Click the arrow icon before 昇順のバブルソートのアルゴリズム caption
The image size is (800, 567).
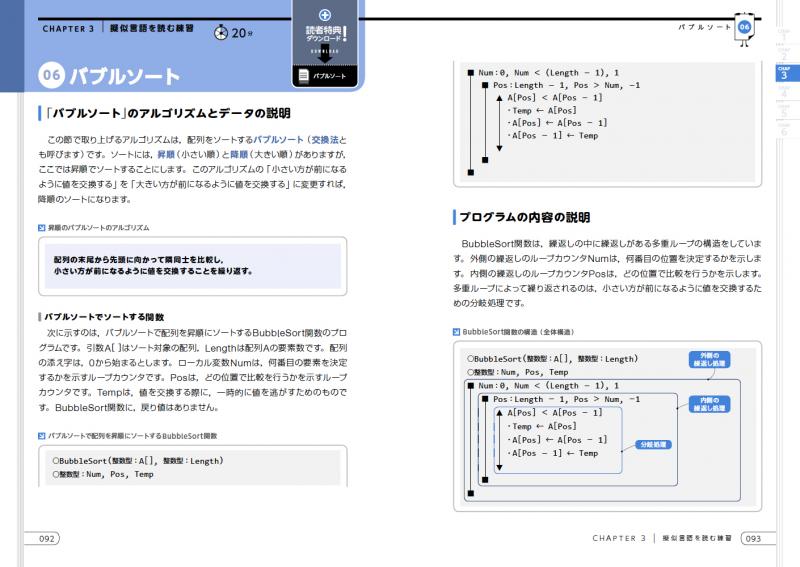tap(41, 228)
